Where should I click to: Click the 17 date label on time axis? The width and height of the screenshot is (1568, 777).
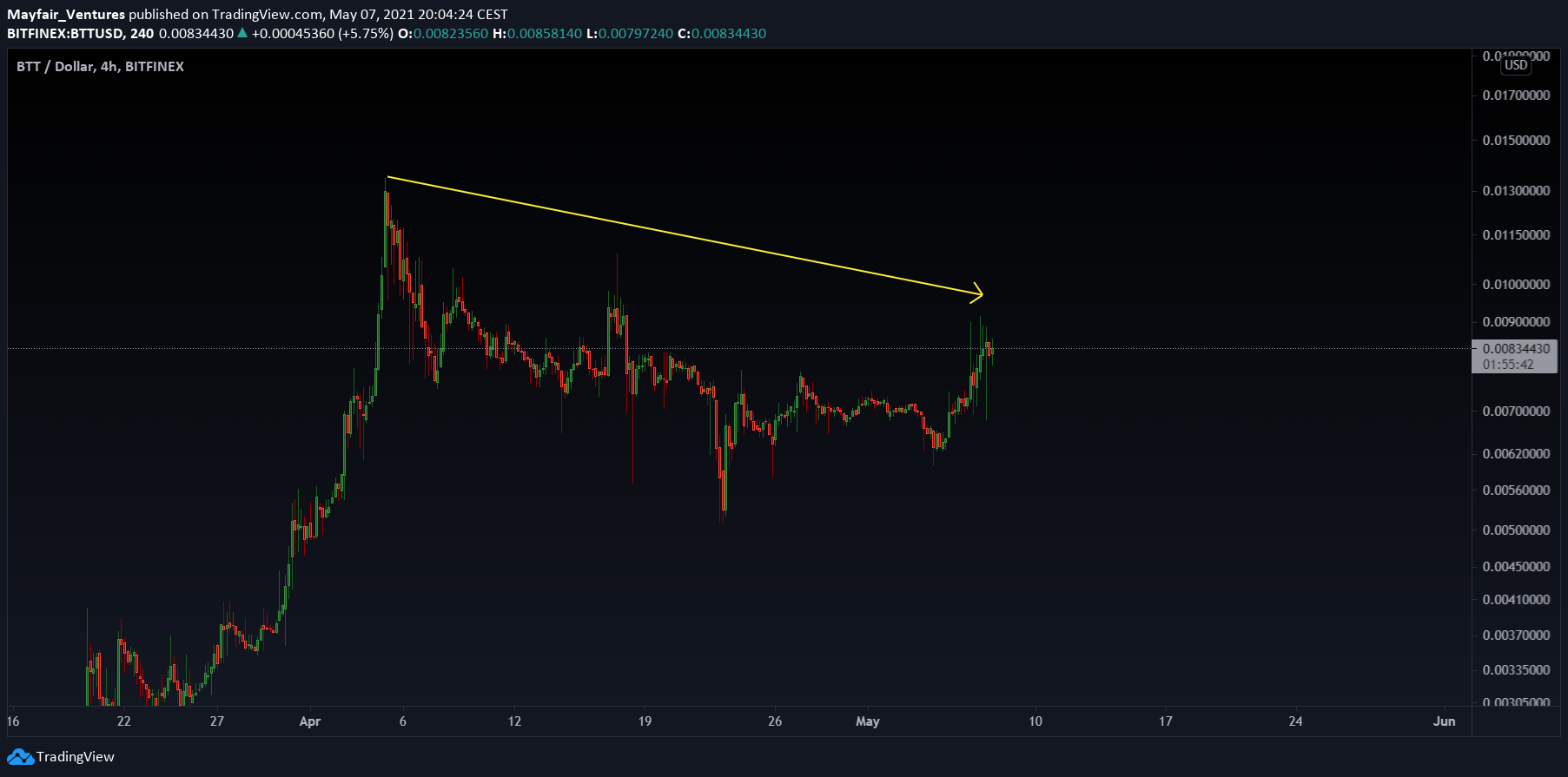point(1166,721)
